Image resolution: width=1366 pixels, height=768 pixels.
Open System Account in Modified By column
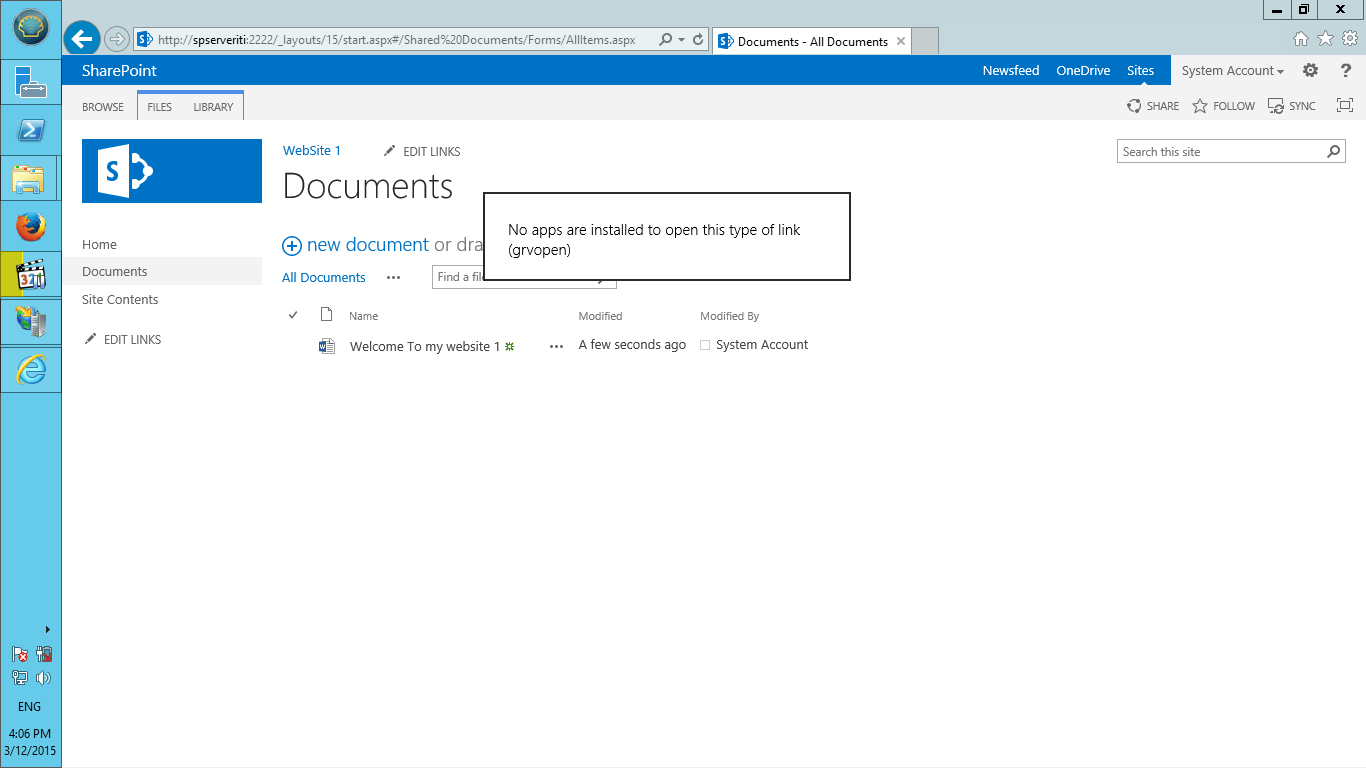762,345
